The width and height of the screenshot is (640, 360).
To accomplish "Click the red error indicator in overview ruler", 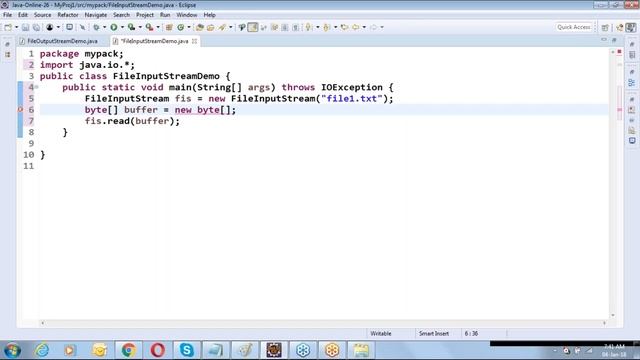I will (619, 52).
